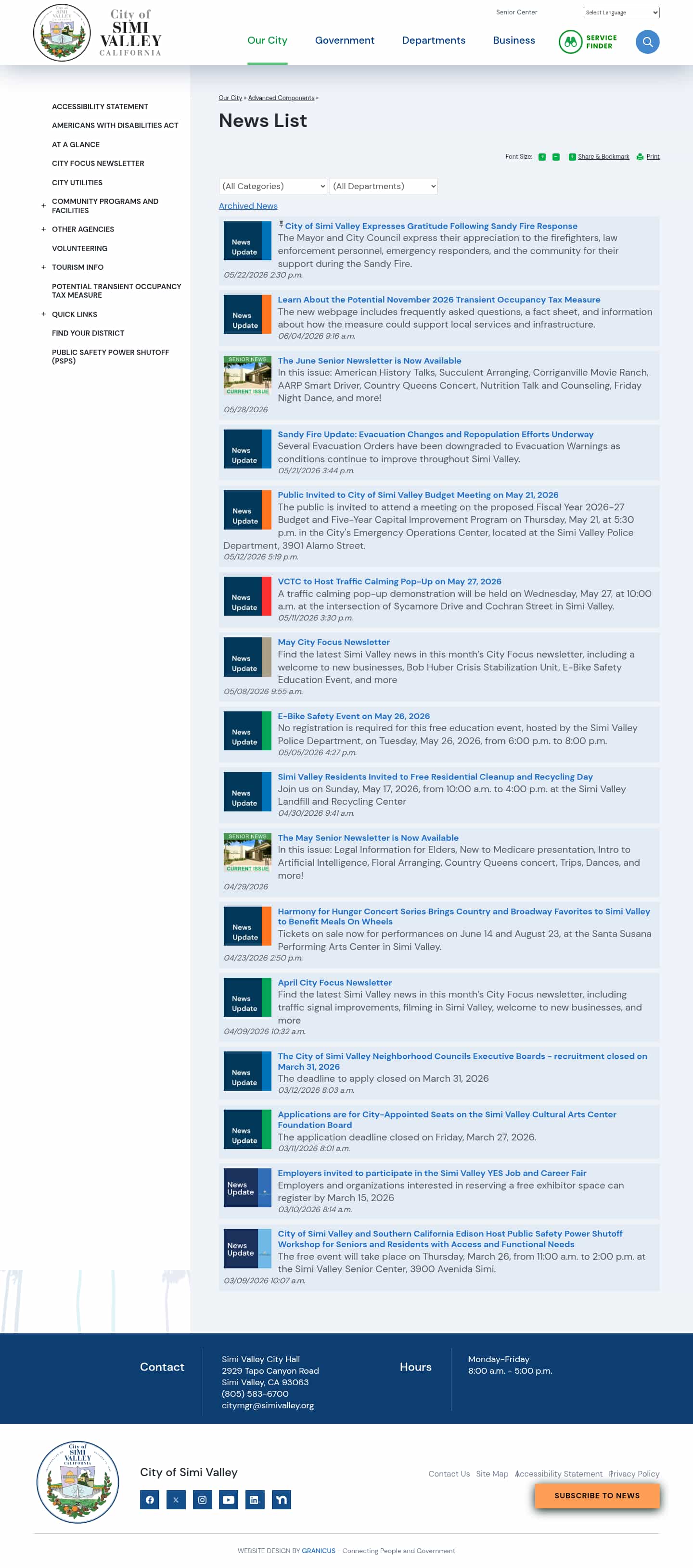The image size is (693, 1568).
Task: Open City Utilities sidebar item
Action: point(77,183)
